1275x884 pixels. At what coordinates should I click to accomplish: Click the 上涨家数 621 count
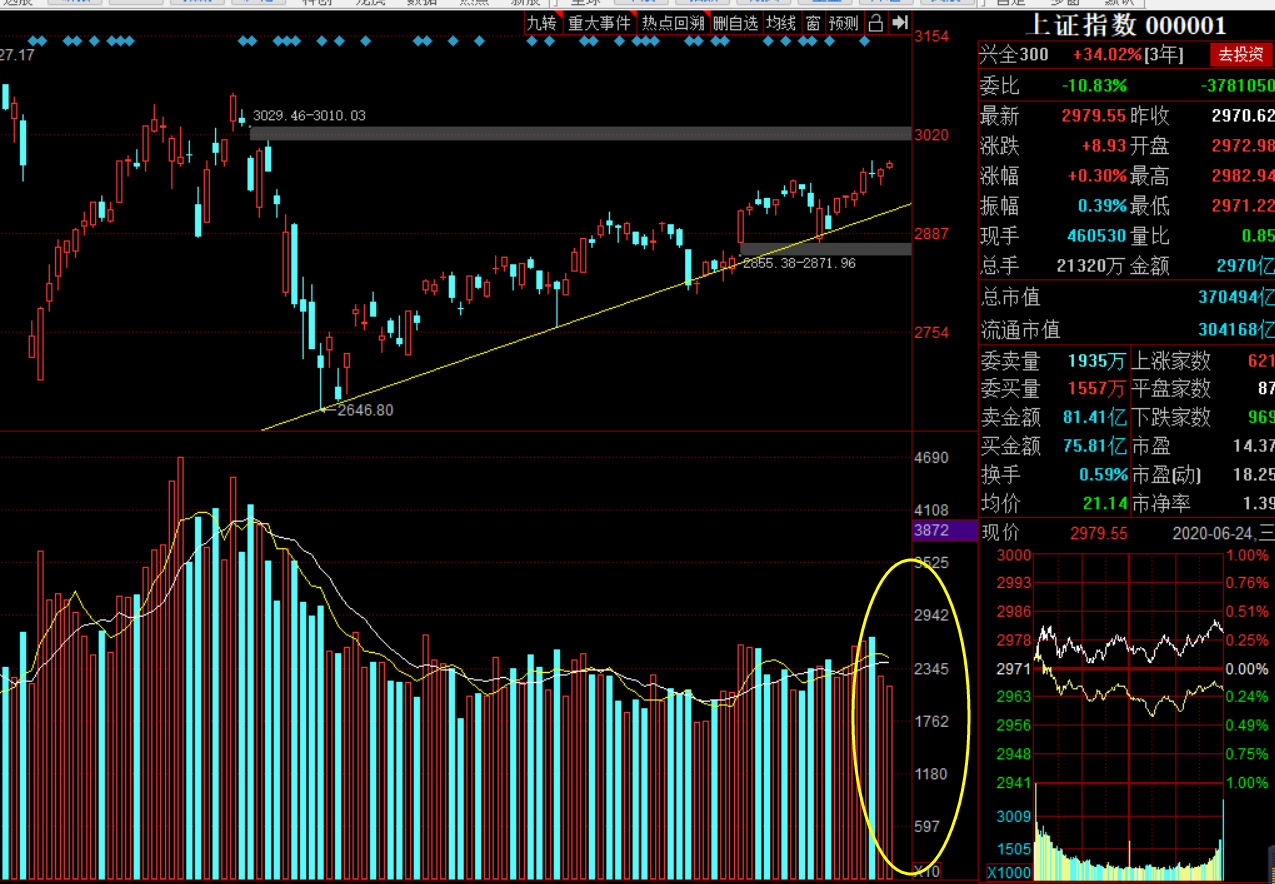pyautogui.click(x=1260, y=361)
